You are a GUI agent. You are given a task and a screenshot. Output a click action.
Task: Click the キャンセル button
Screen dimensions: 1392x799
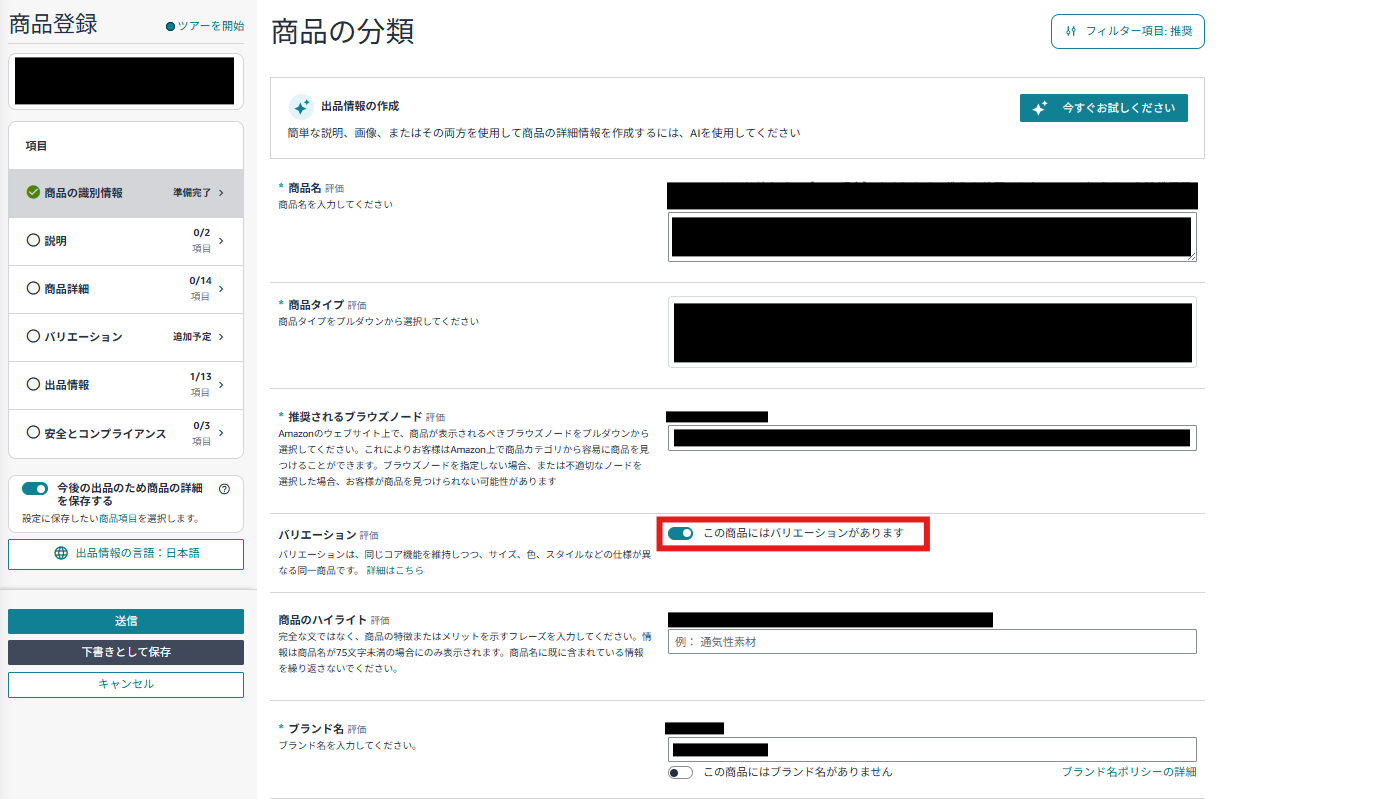pos(126,684)
